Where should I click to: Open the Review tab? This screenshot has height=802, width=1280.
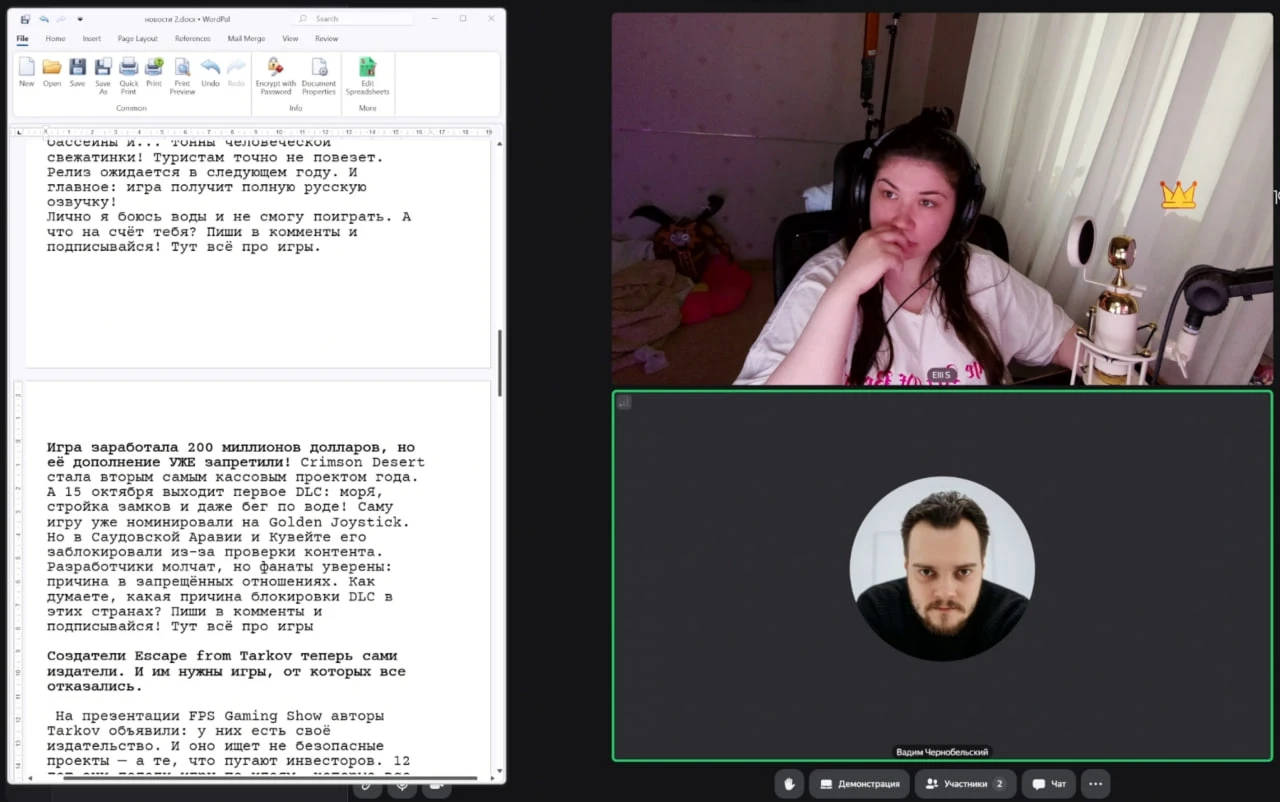pos(327,39)
